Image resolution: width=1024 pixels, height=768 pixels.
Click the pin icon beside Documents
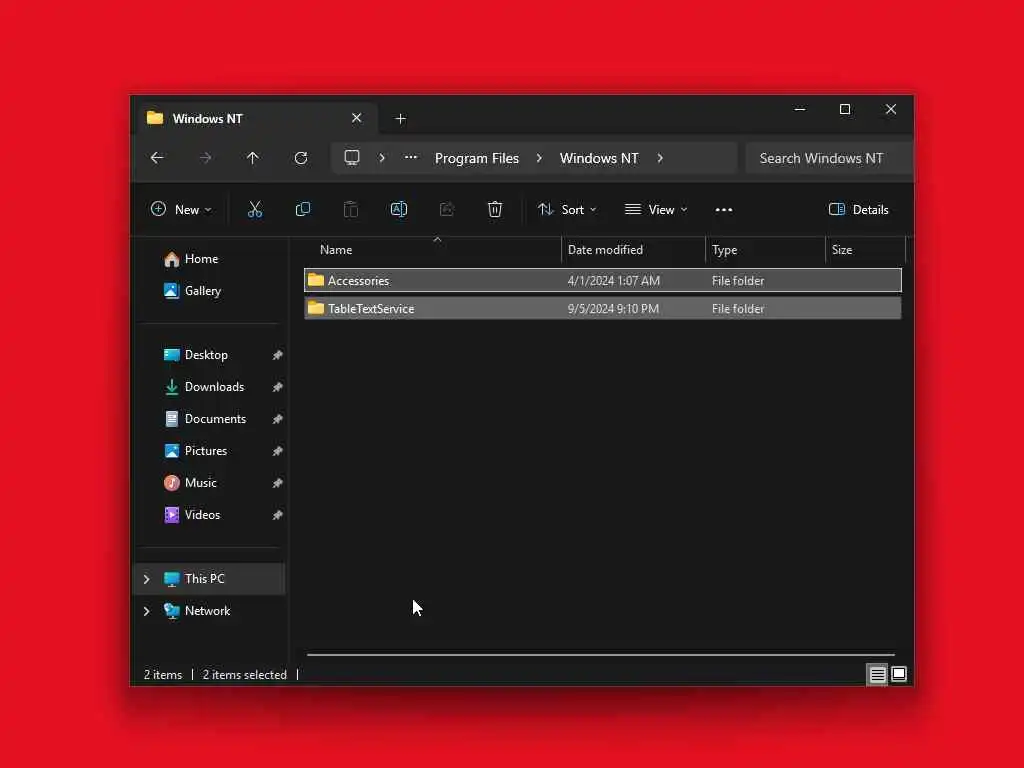tap(278, 419)
